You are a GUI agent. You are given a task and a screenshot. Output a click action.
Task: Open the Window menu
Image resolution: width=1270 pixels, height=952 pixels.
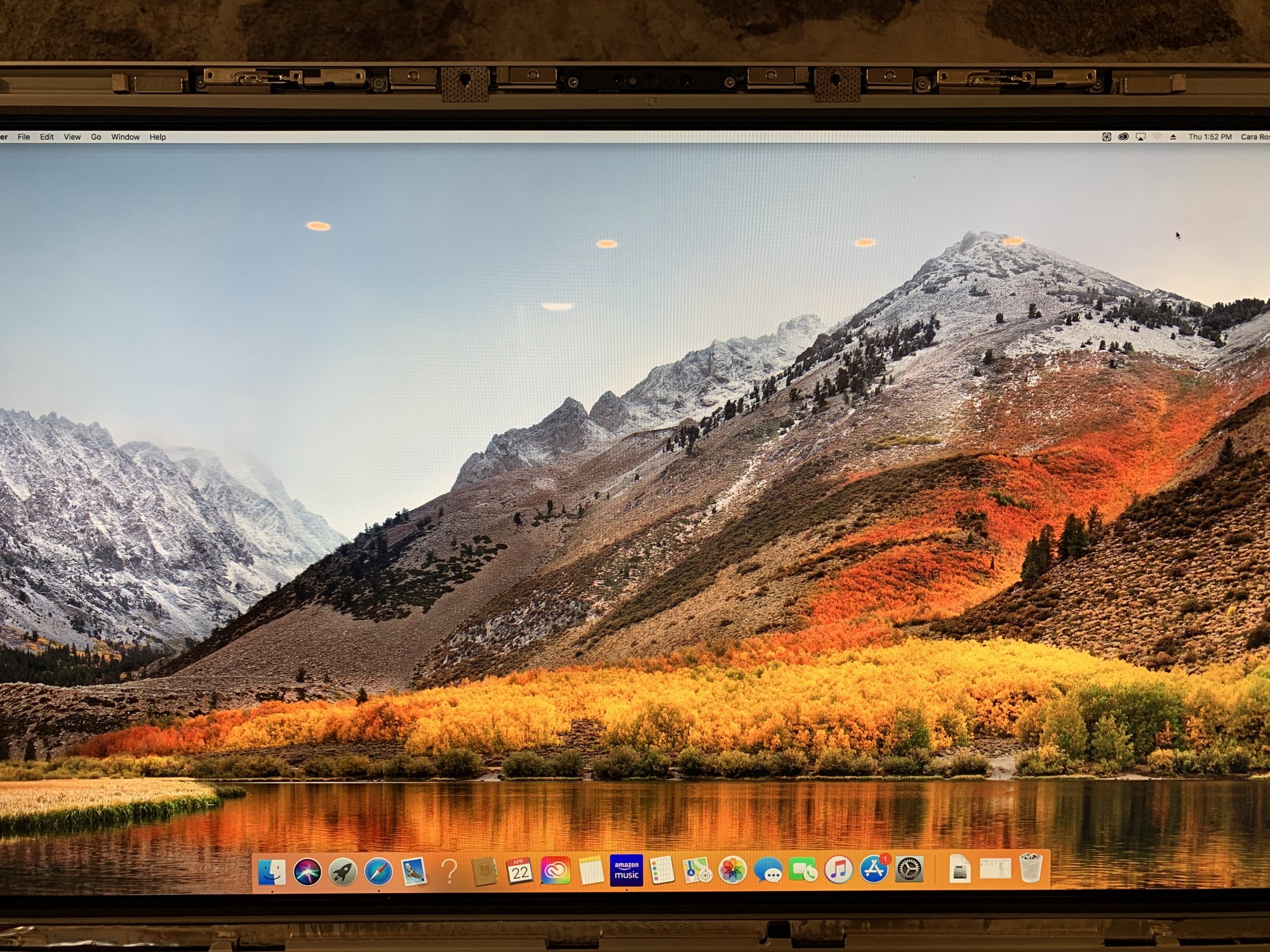[125, 137]
